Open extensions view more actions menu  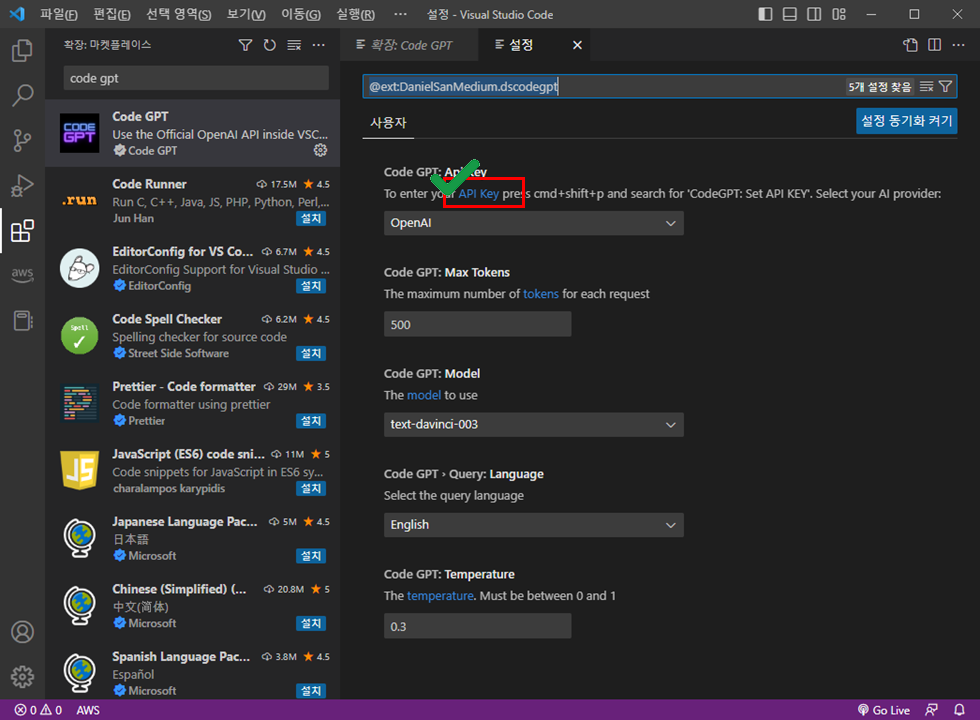(x=319, y=45)
